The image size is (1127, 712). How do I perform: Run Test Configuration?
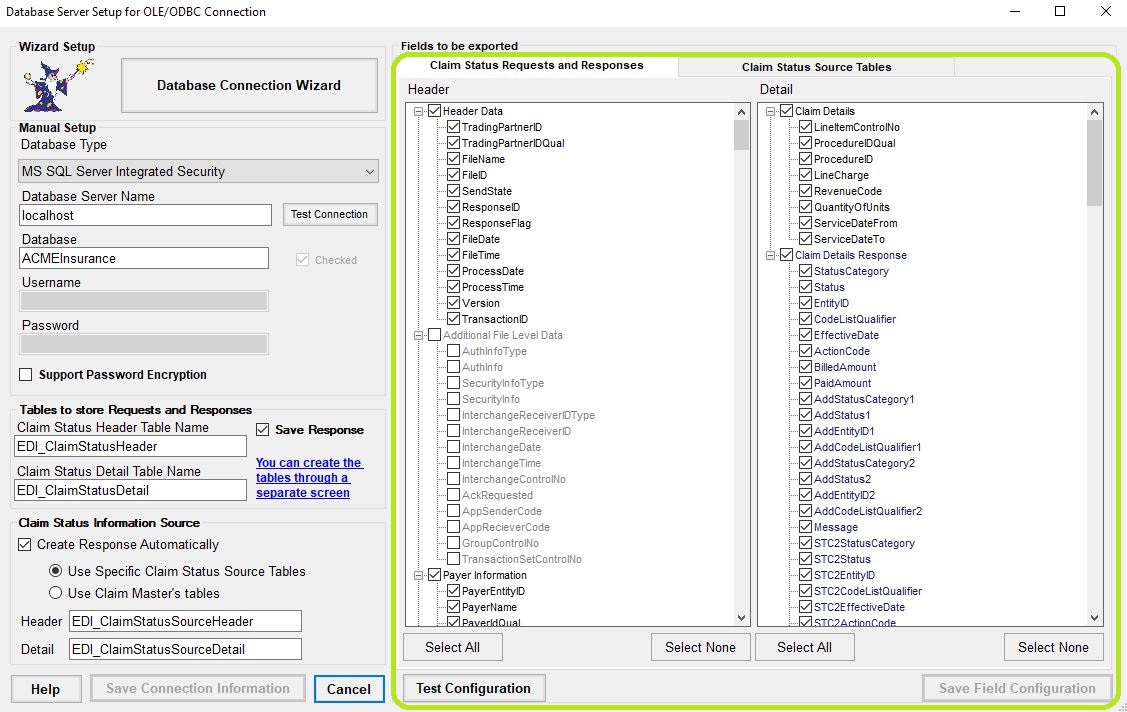pyautogui.click(x=474, y=688)
